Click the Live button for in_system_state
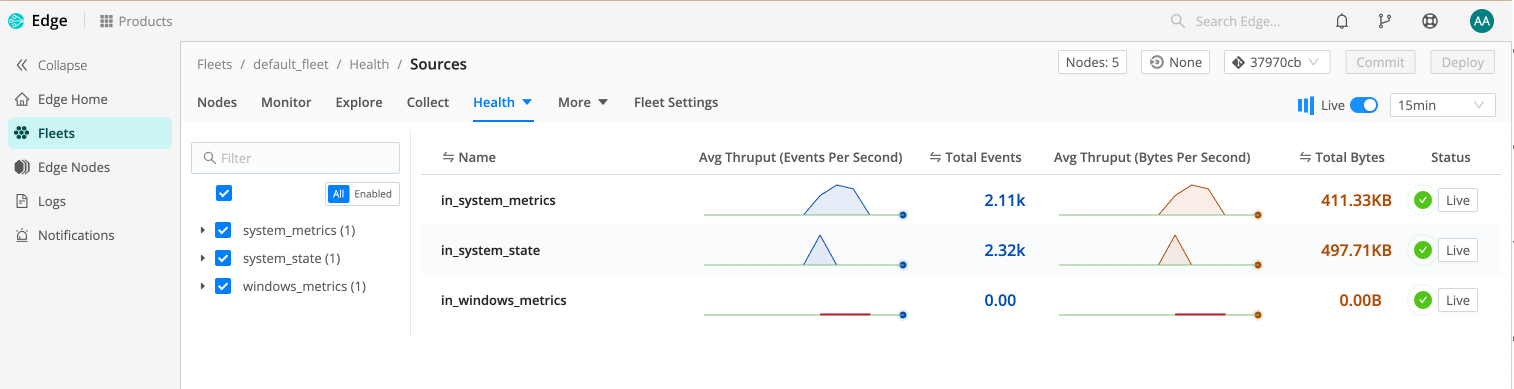The image size is (1514, 389). [1457, 250]
